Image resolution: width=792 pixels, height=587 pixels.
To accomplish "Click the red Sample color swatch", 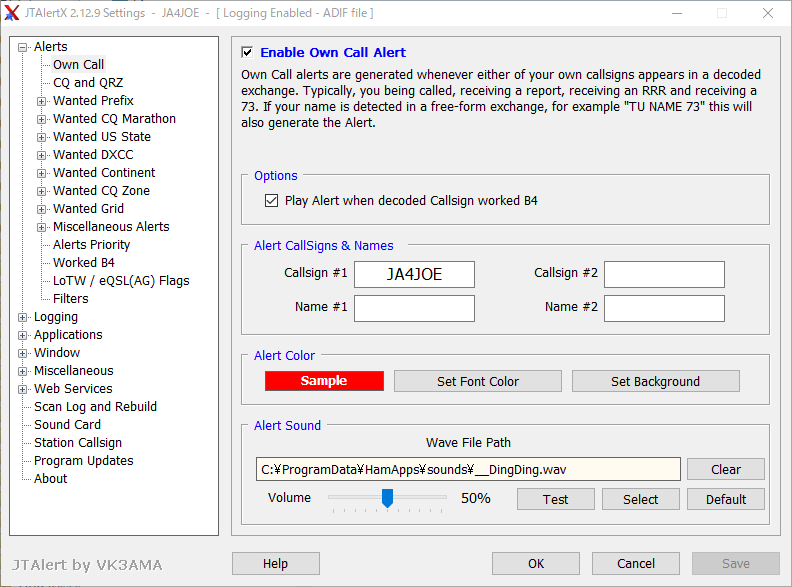I will tap(324, 381).
